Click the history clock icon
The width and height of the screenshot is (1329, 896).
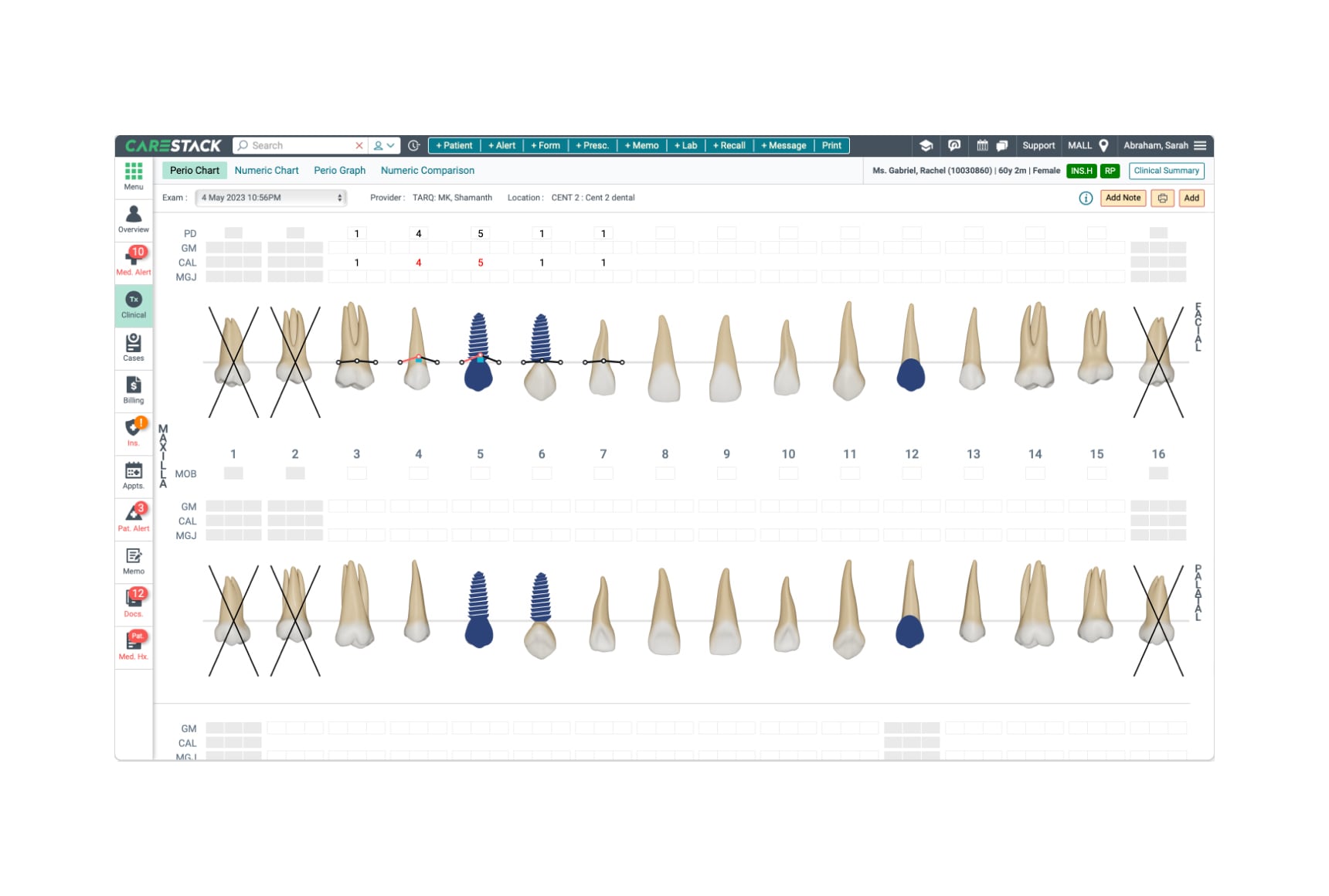[x=414, y=145]
